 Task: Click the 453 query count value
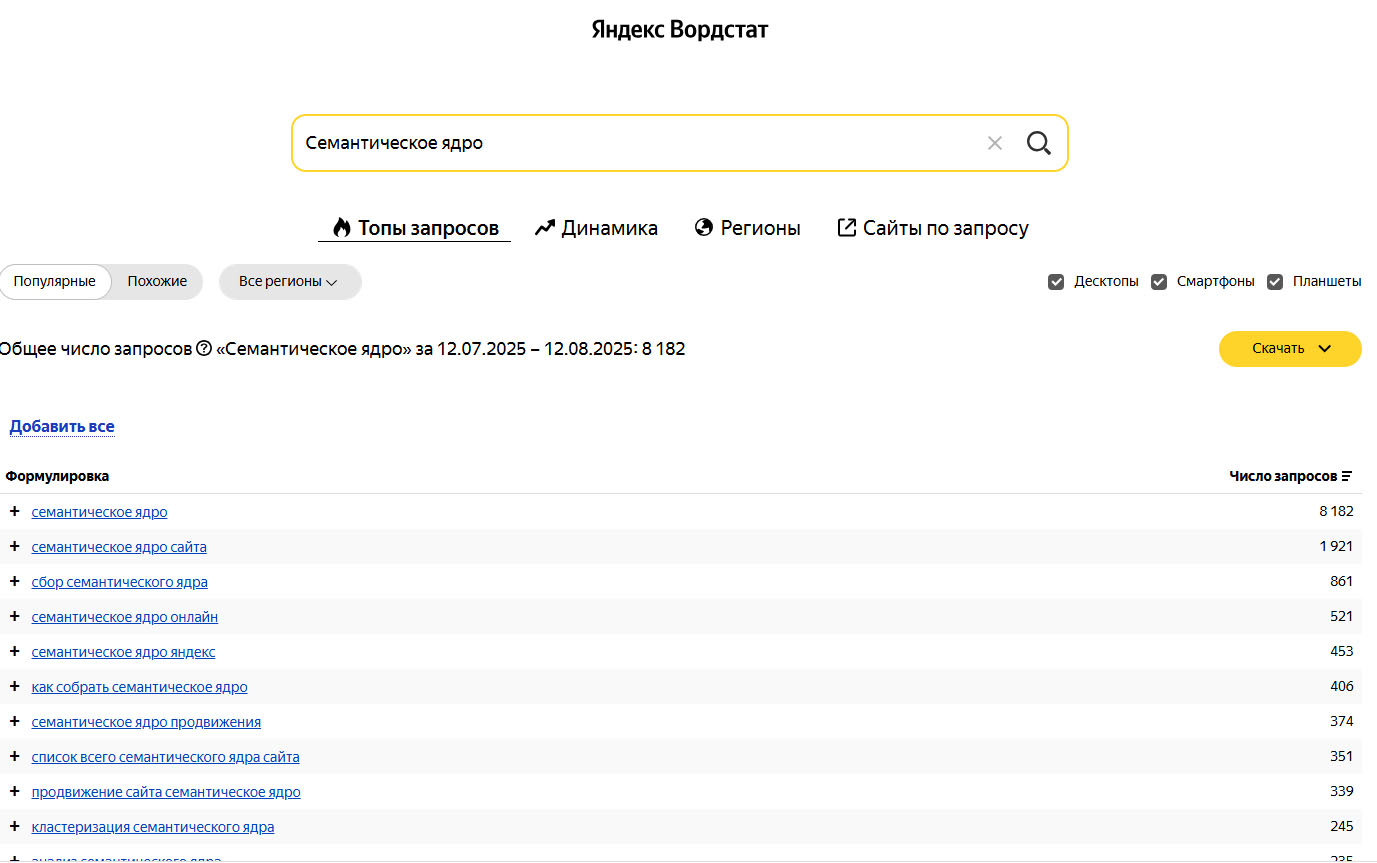coord(1341,651)
